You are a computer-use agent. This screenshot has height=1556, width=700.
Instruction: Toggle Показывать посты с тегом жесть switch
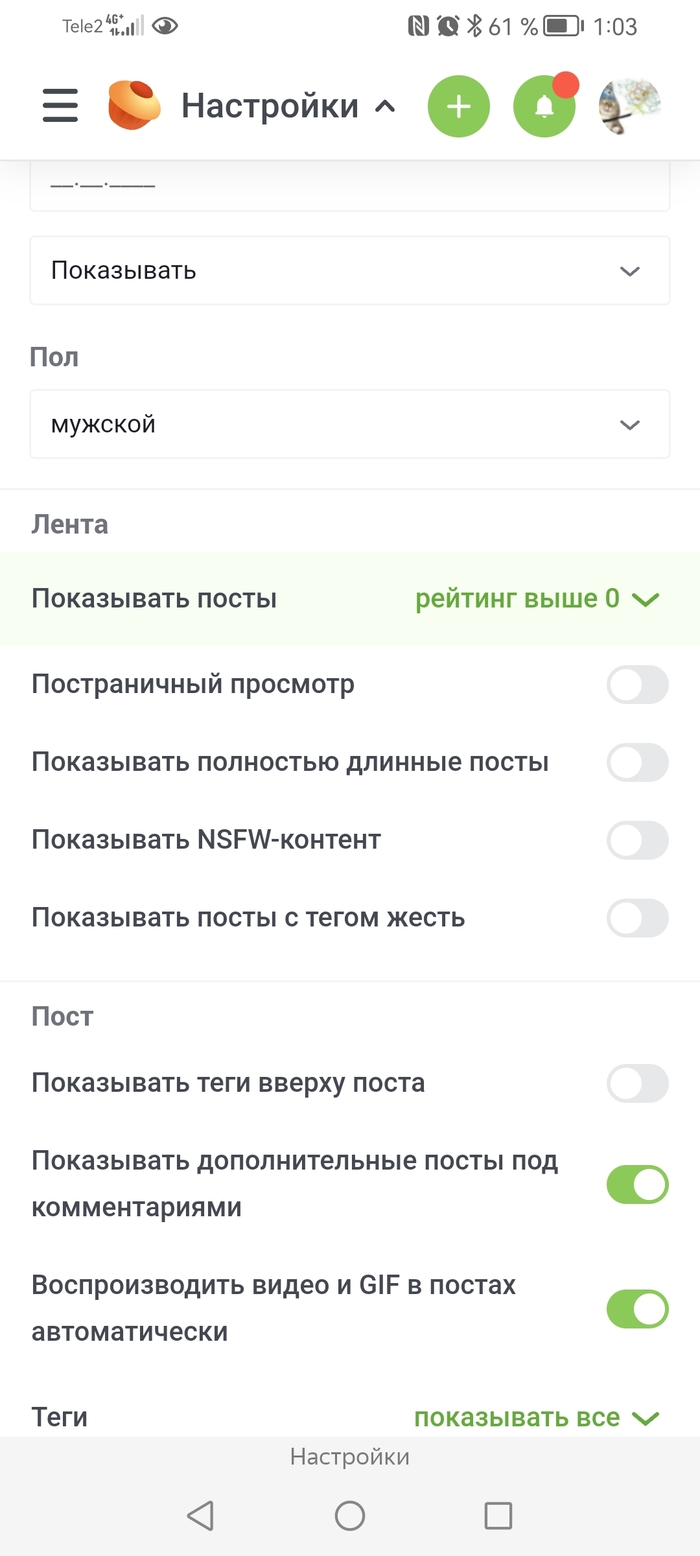pos(637,917)
